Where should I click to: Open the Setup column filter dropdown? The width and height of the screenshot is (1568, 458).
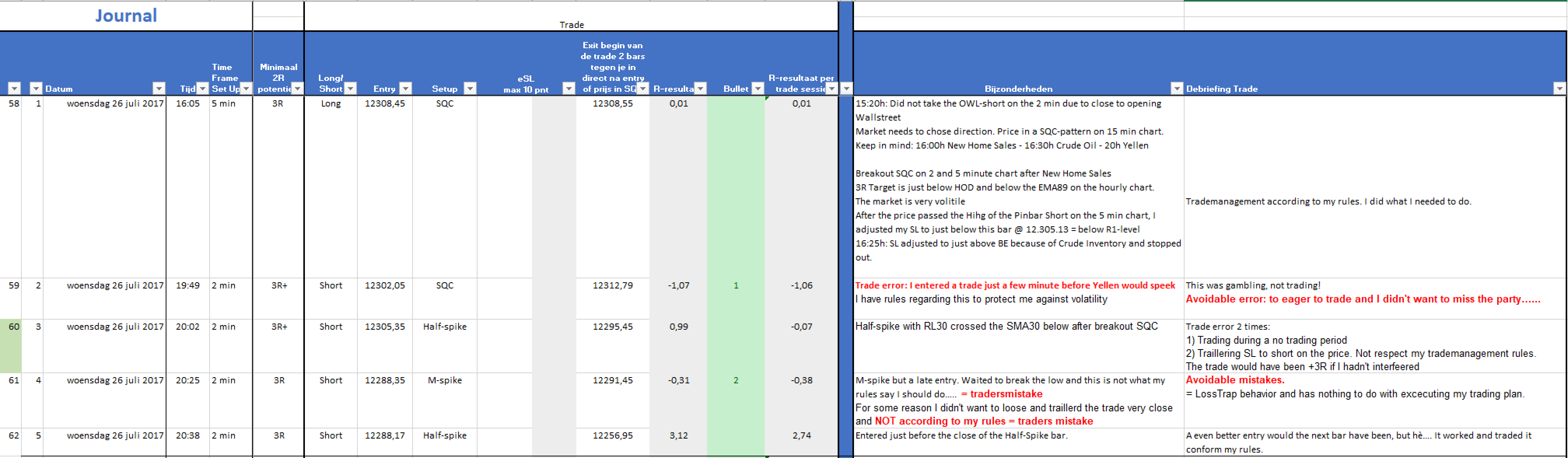pos(470,89)
